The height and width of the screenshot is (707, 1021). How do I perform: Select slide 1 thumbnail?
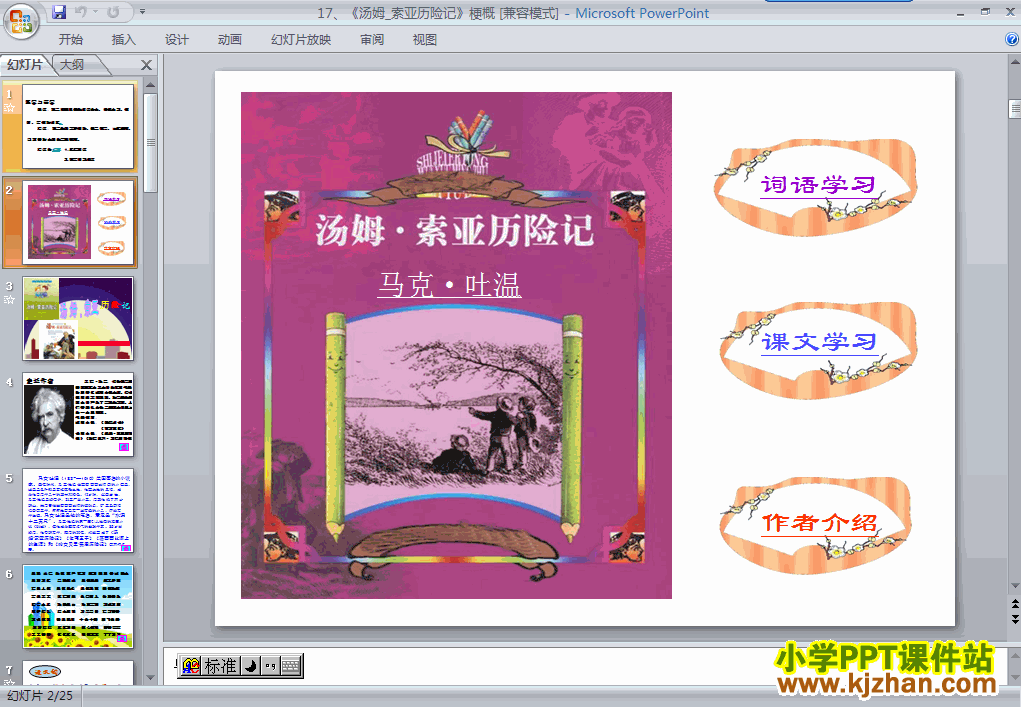point(78,126)
